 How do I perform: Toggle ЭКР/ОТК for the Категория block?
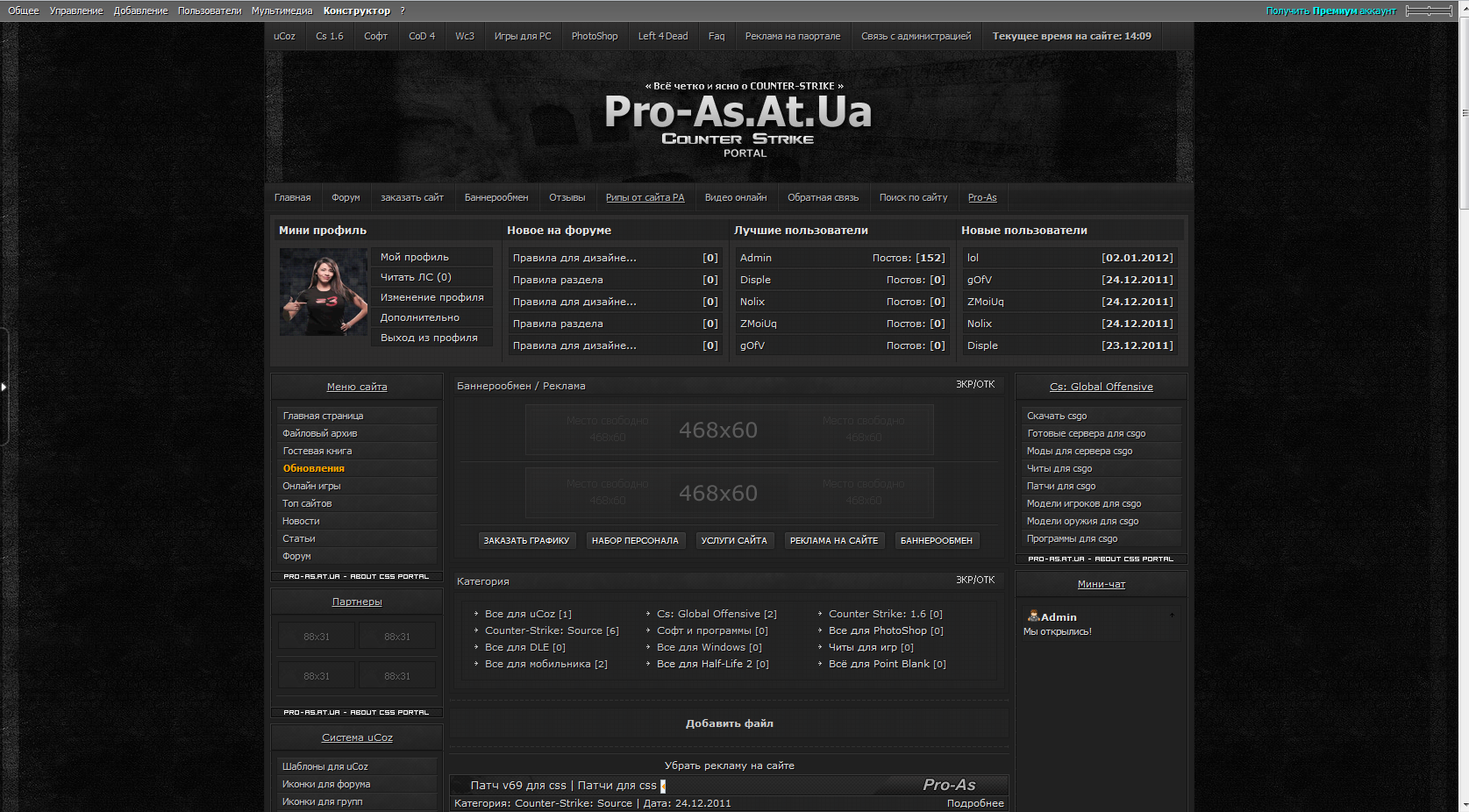[x=974, y=581]
